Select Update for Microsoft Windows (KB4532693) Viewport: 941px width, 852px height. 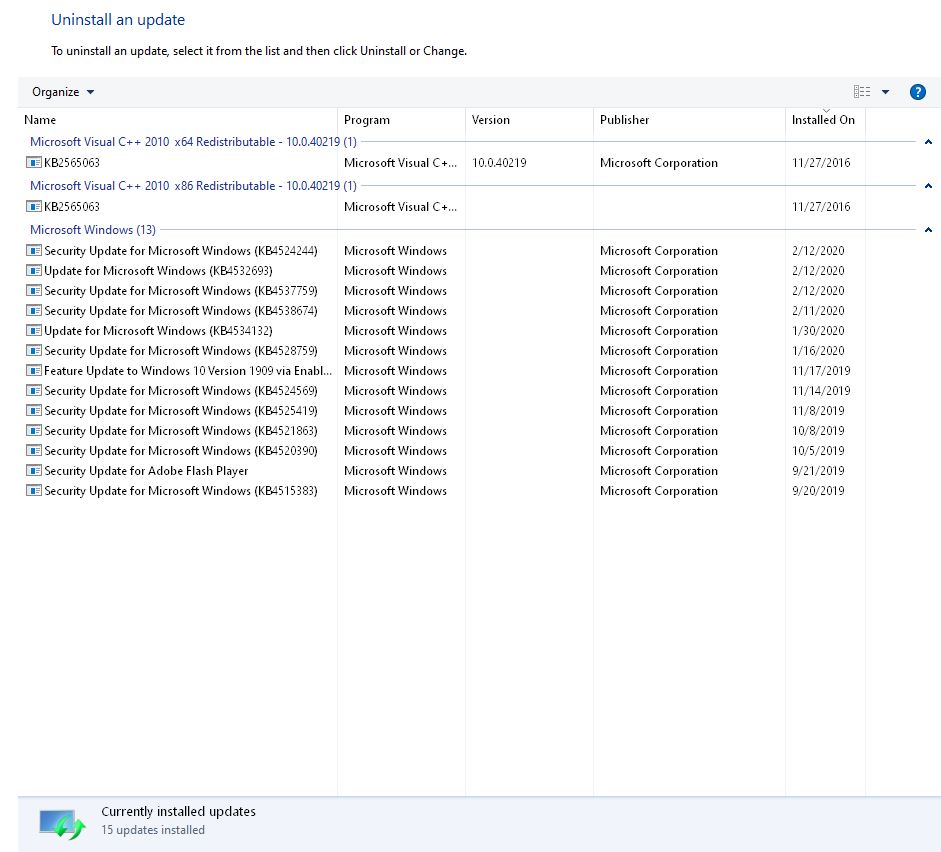(158, 271)
